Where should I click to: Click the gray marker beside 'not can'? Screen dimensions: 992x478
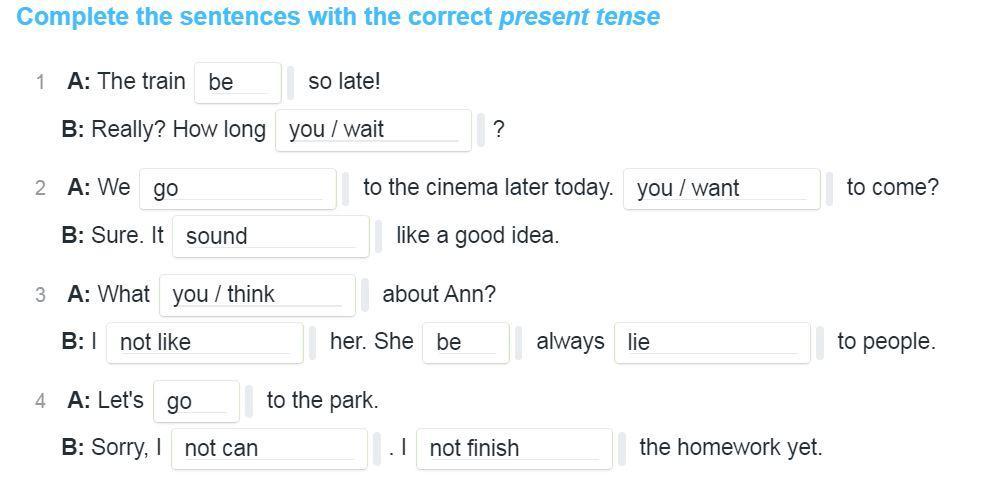(x=377, y=448)
